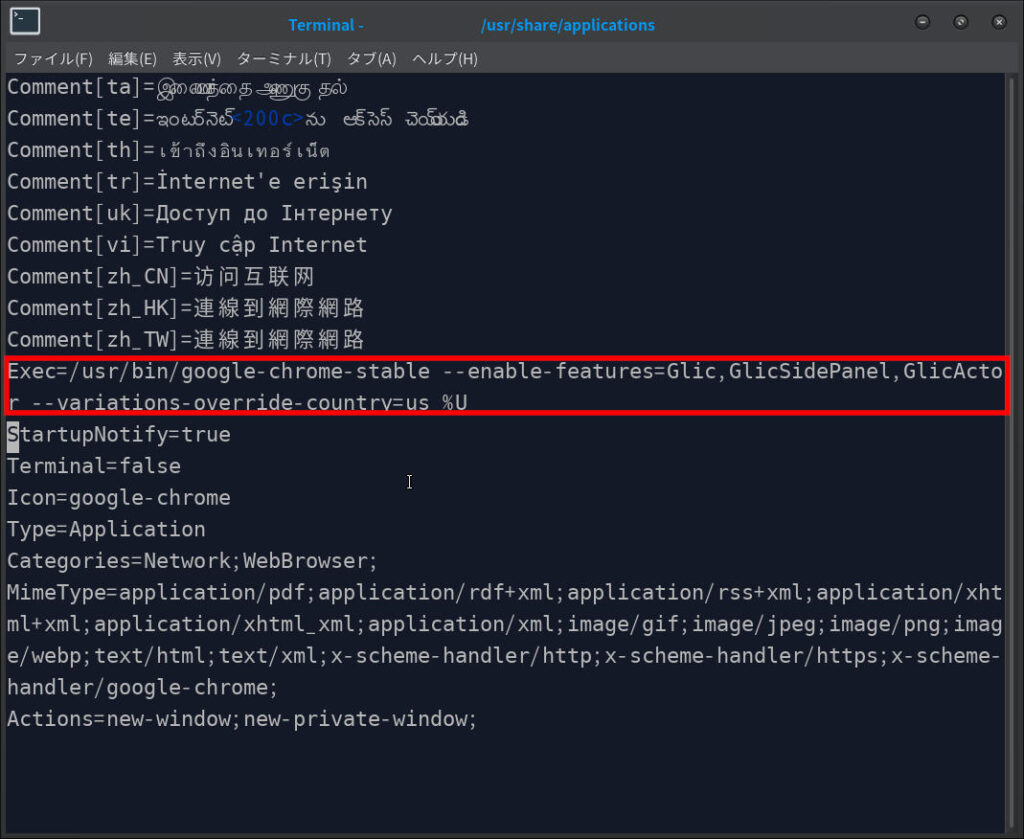The image size is (1024, 839).
Task: Click the Comment[uk] line
Action: [x=200, y=214]
